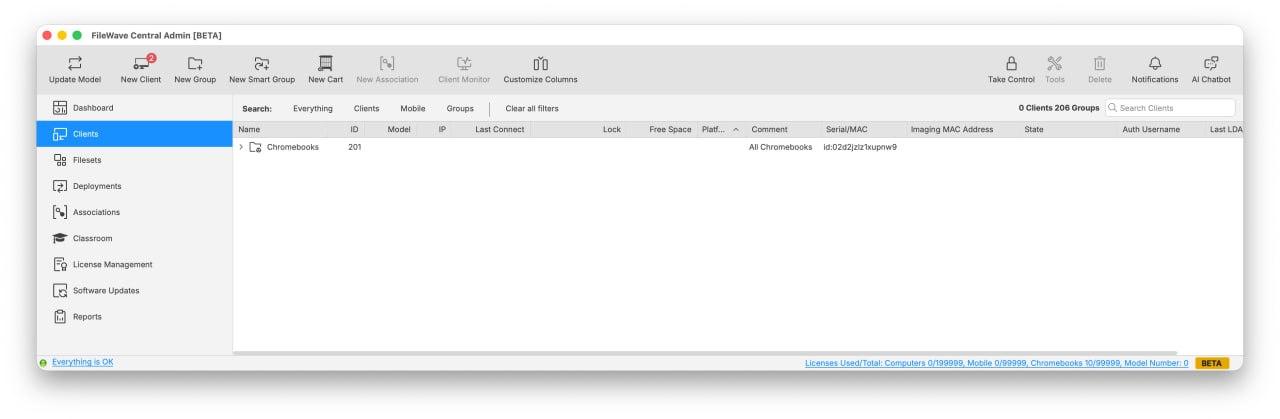The height and width of the screenshot is (419, 1280).
Task: Sort by Serial/MAC column header
Action: [846, 130]
